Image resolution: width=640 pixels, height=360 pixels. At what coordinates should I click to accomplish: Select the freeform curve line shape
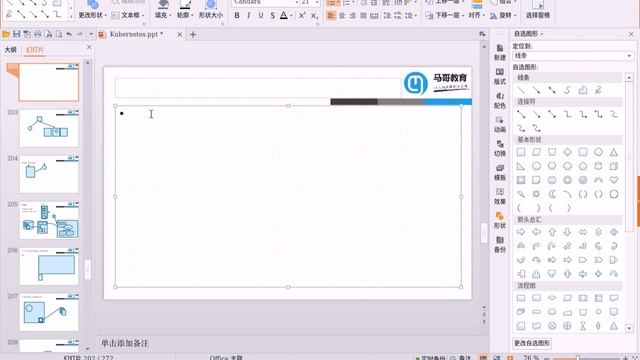[598, 90]
